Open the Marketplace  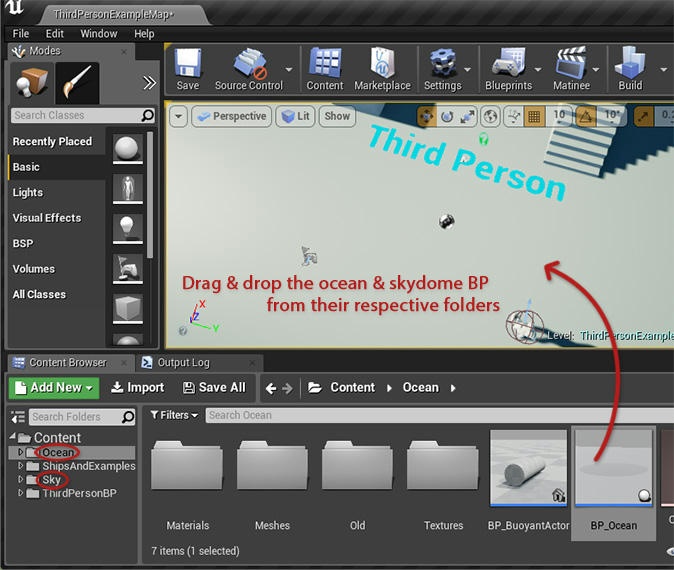point(382,66)
